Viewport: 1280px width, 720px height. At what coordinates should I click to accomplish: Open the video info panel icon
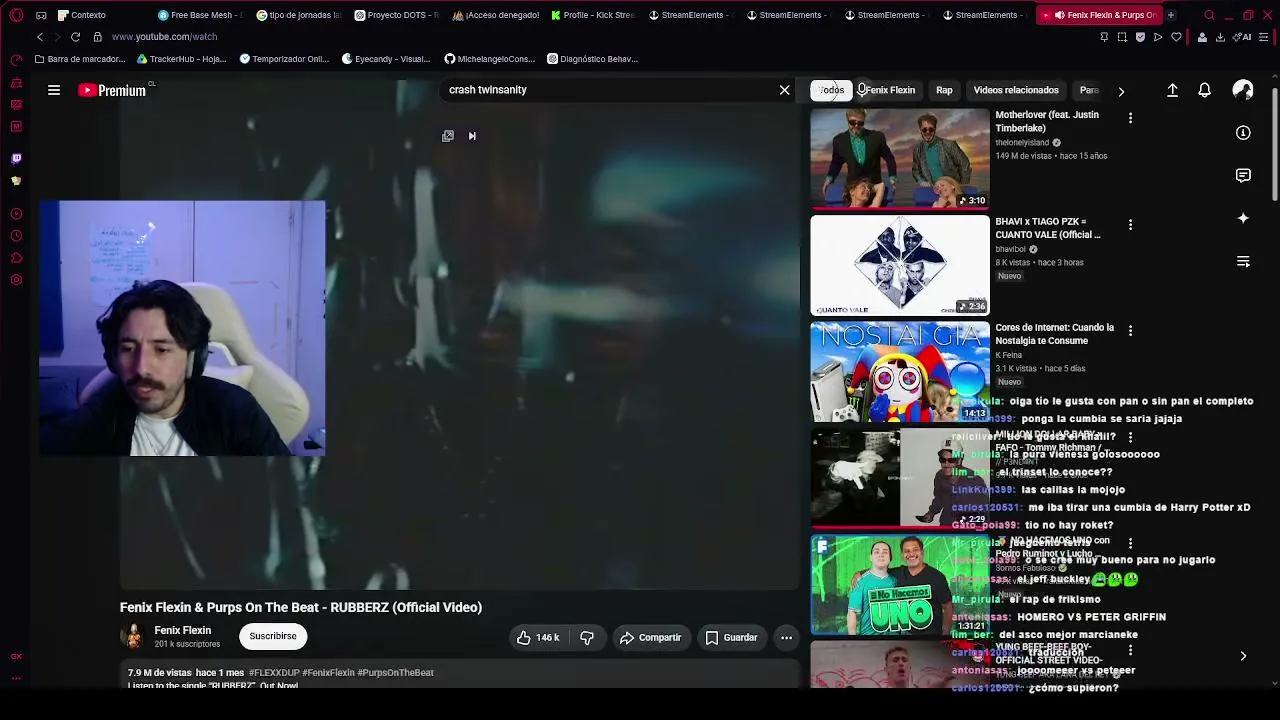[x=1243, y=133]
